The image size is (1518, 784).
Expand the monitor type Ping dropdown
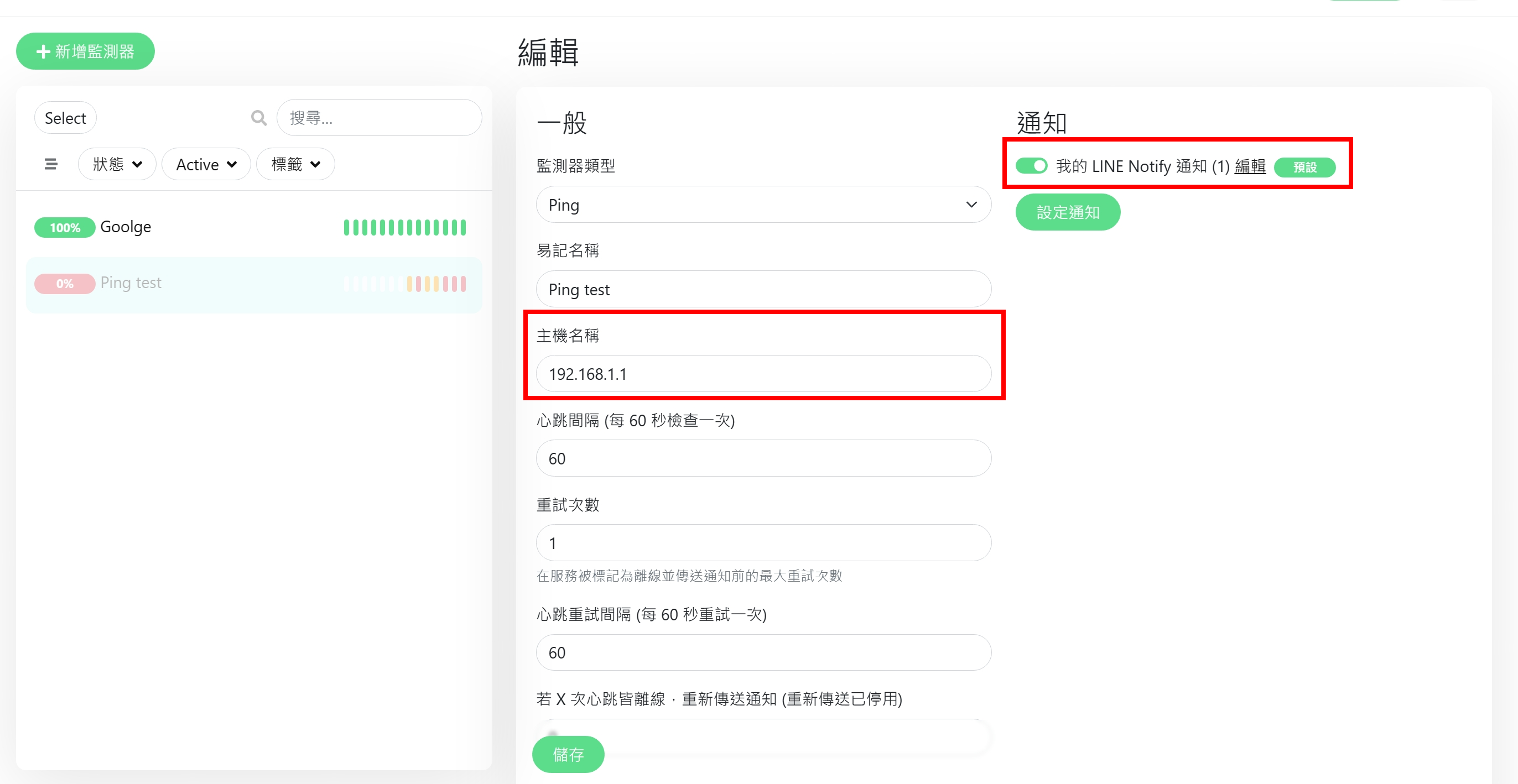coord(763,205)
